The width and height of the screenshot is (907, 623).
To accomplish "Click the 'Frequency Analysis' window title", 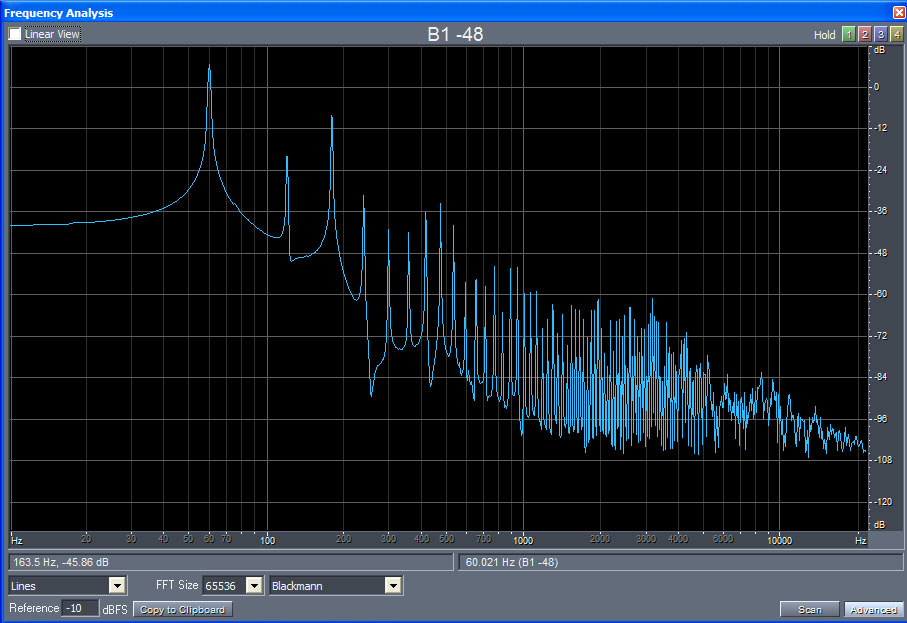I will (x=58, y=13).
